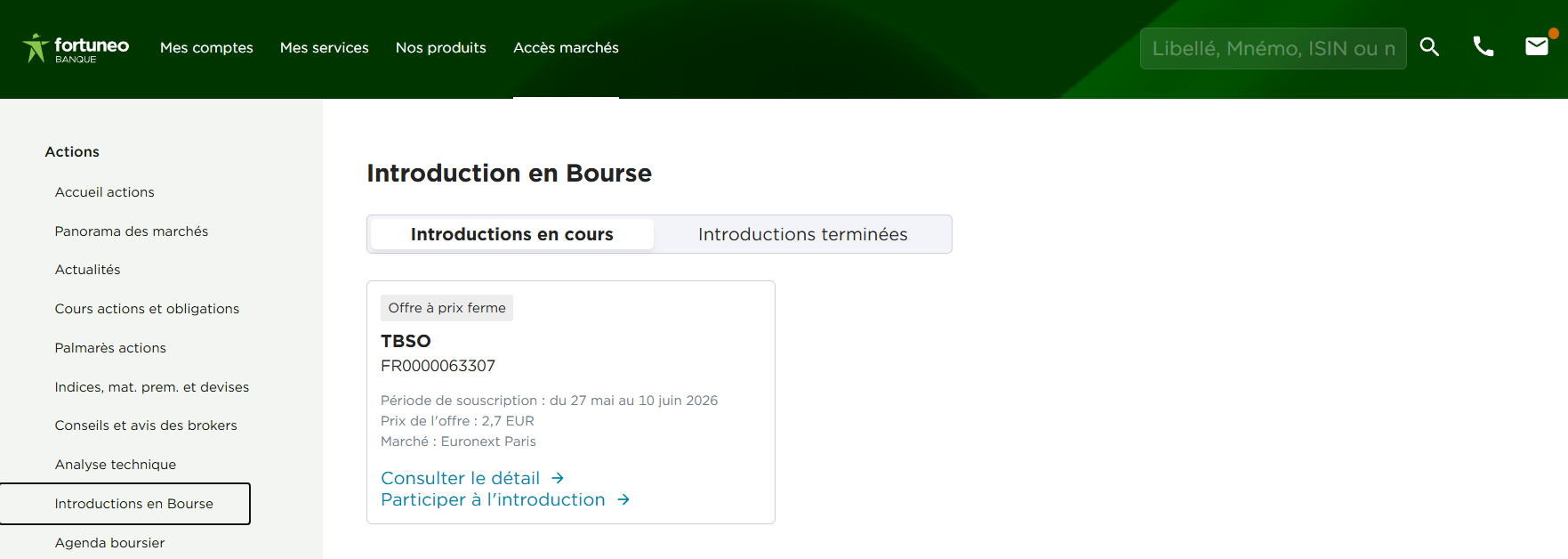Open Panorama des marchés
The image size is (1568, 559).
[131, 231]
